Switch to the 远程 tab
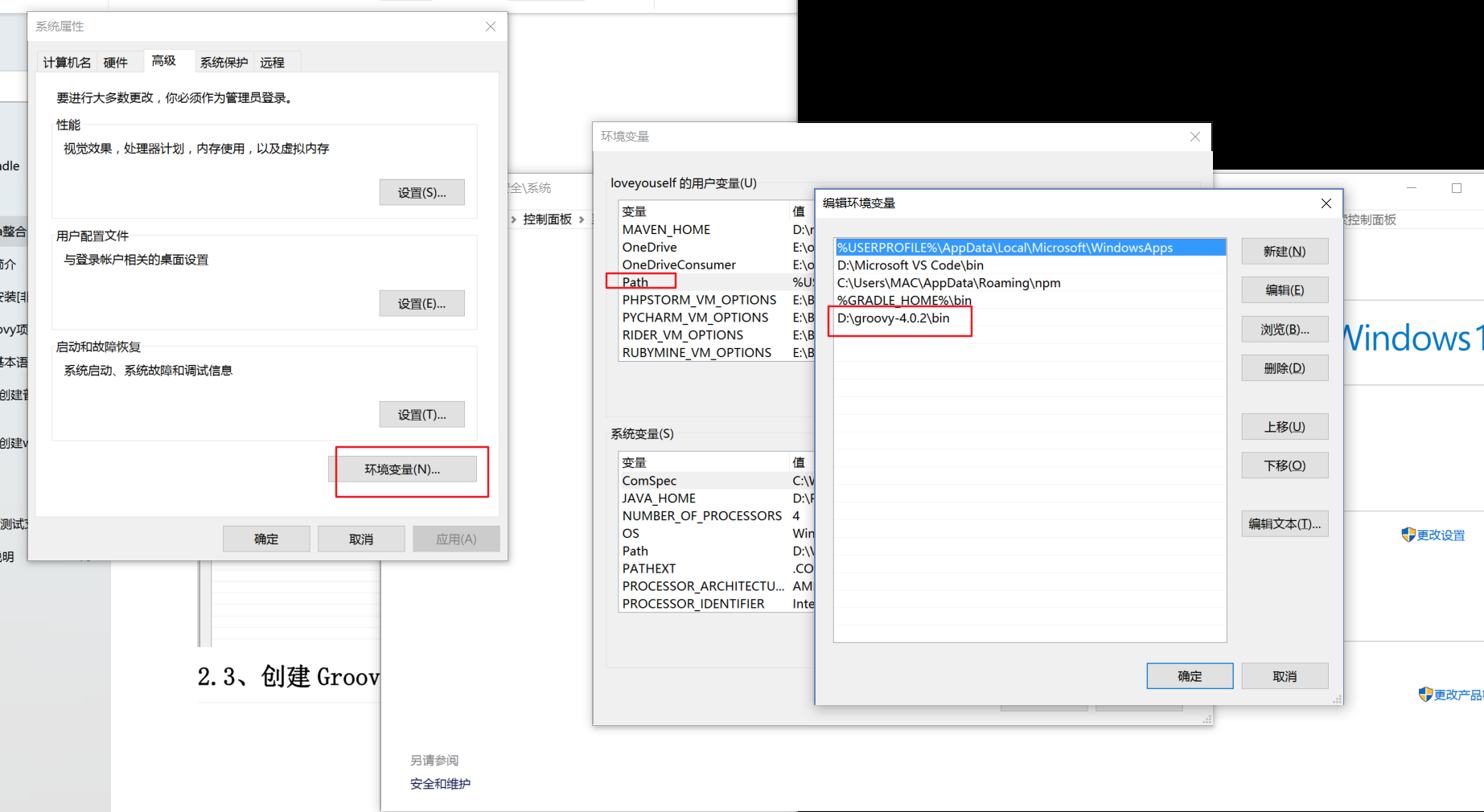 point(272,63)
